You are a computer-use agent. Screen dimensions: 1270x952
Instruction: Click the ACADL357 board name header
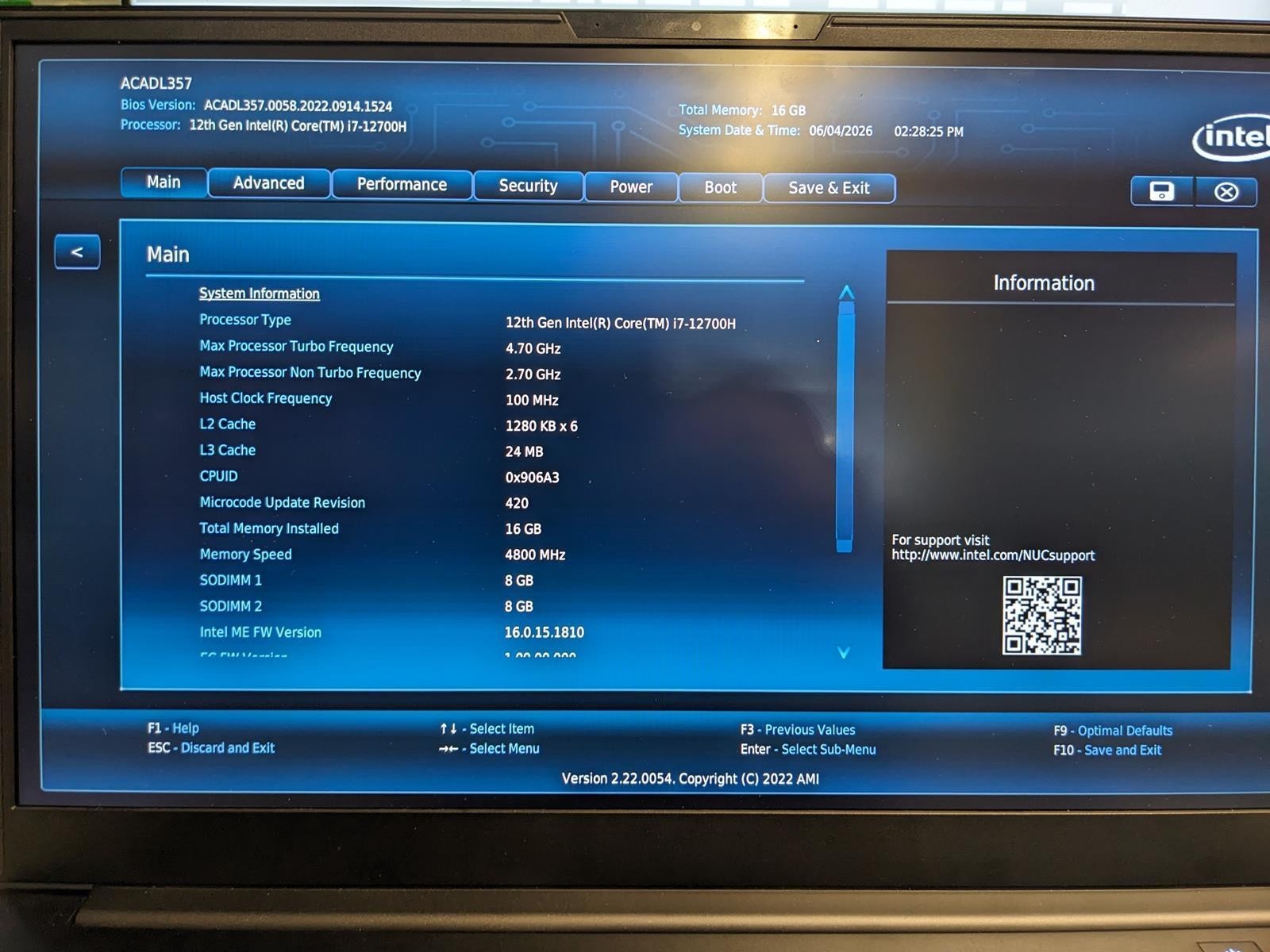[156, 83]
